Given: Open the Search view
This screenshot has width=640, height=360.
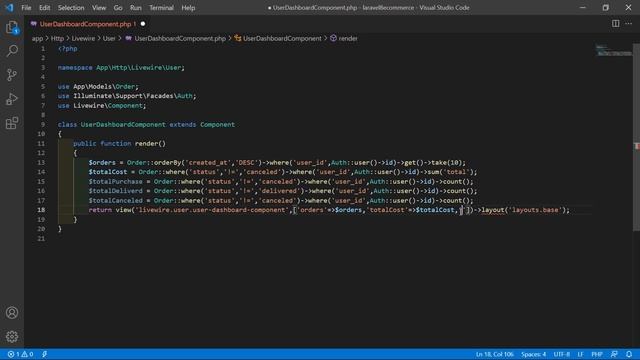Looking at the screenshot, I should tap(12, 51).
